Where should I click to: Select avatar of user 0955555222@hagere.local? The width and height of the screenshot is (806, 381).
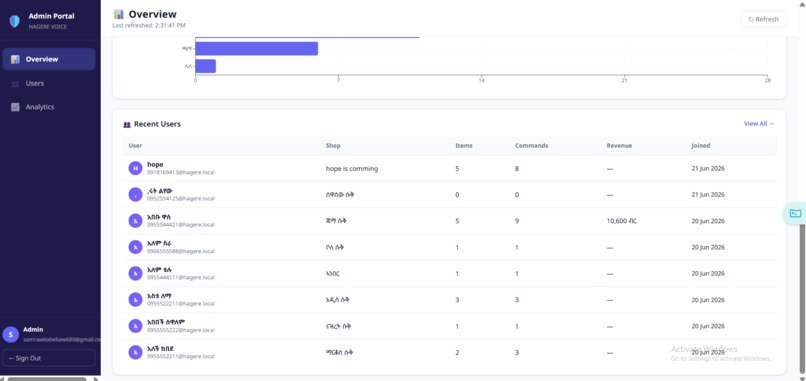tap(135, 326)
